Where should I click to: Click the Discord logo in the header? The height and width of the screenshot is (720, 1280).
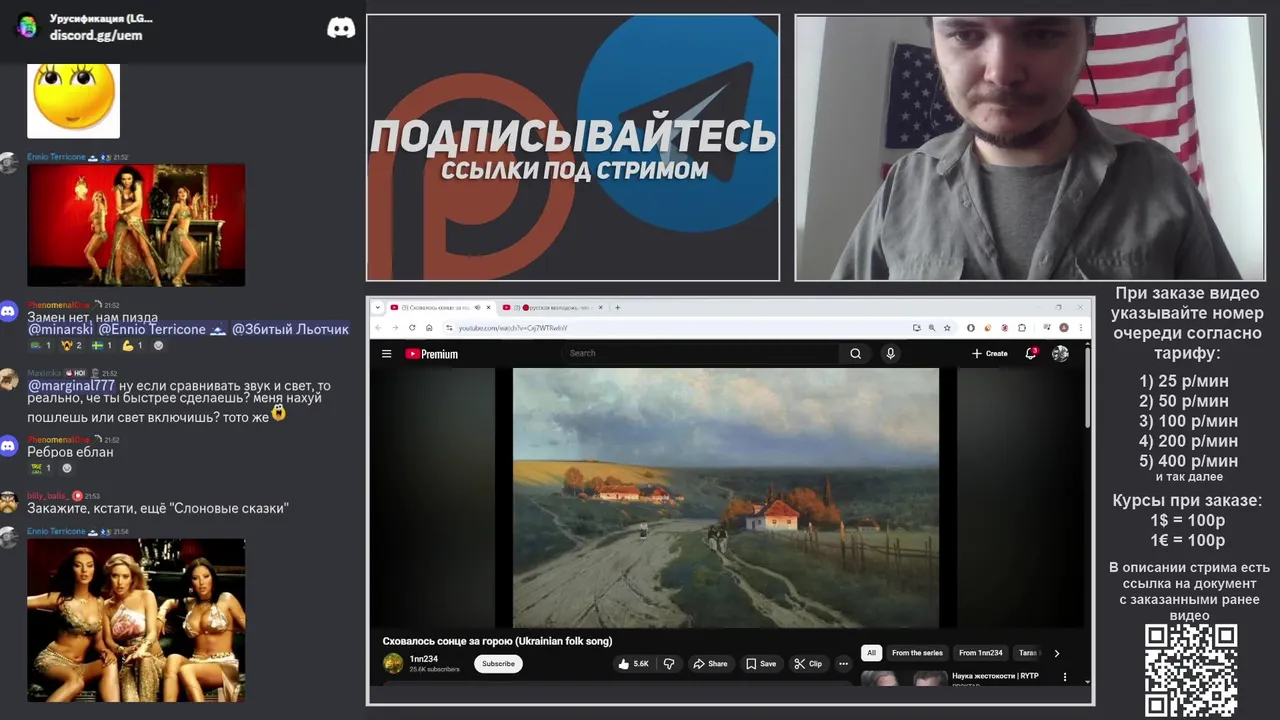(x=341, y=27)
